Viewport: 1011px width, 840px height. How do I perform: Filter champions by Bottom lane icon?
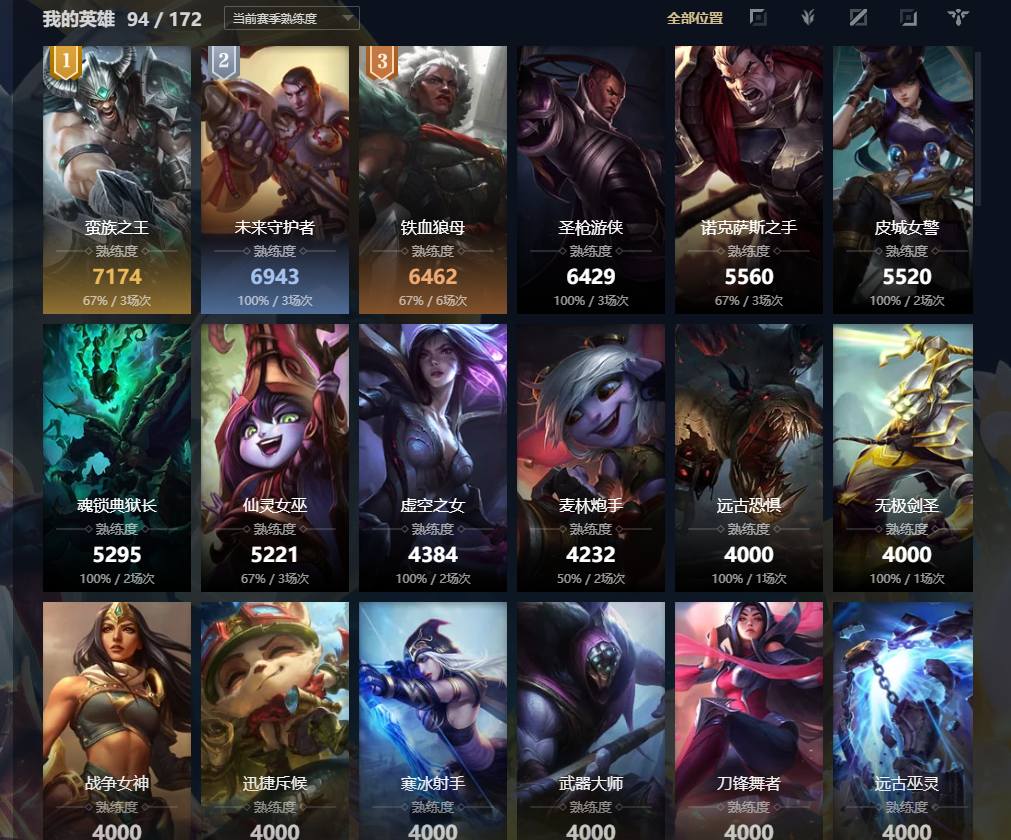point(908,17)
